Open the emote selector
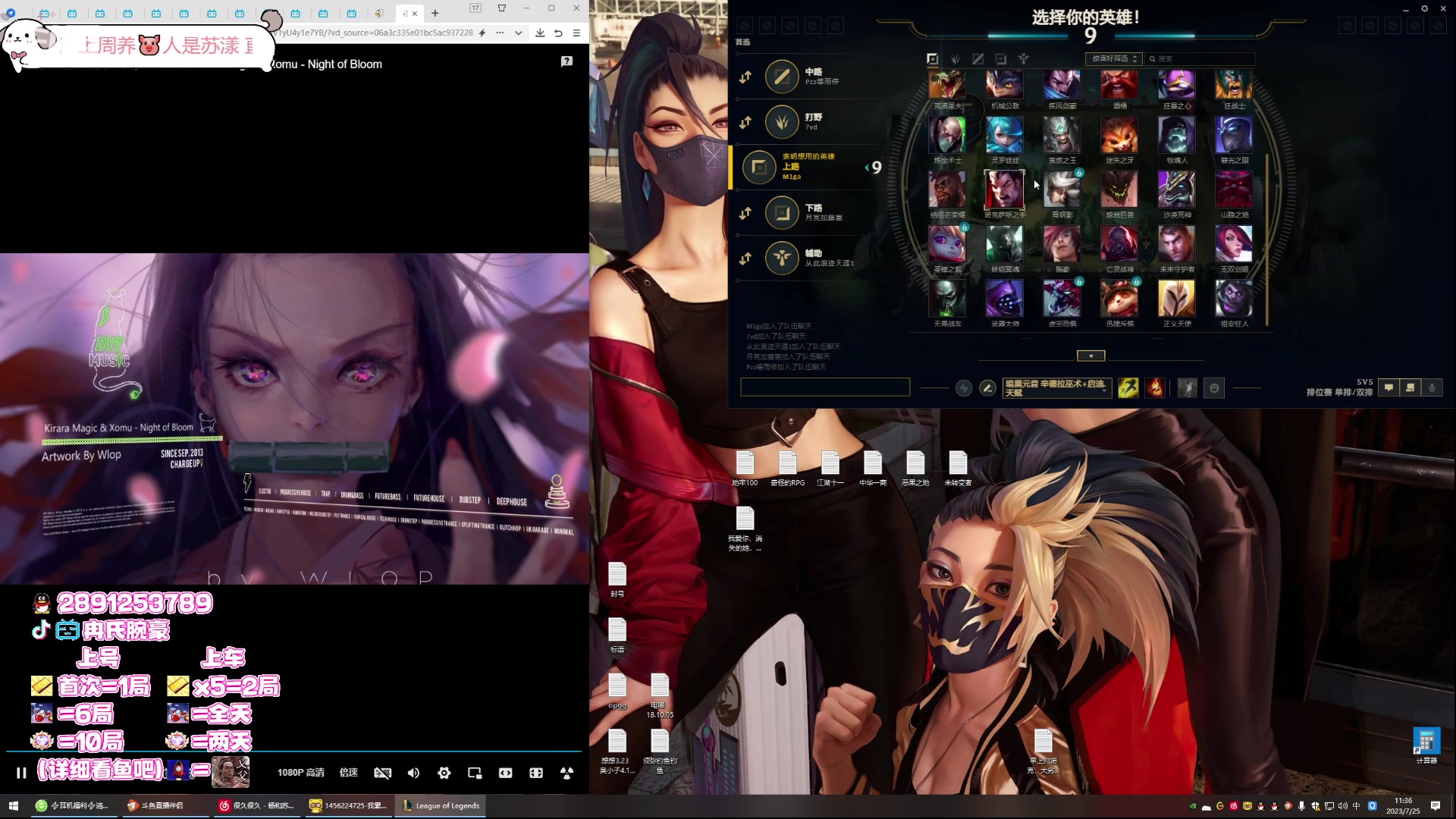 click(x=1214, y=388)
